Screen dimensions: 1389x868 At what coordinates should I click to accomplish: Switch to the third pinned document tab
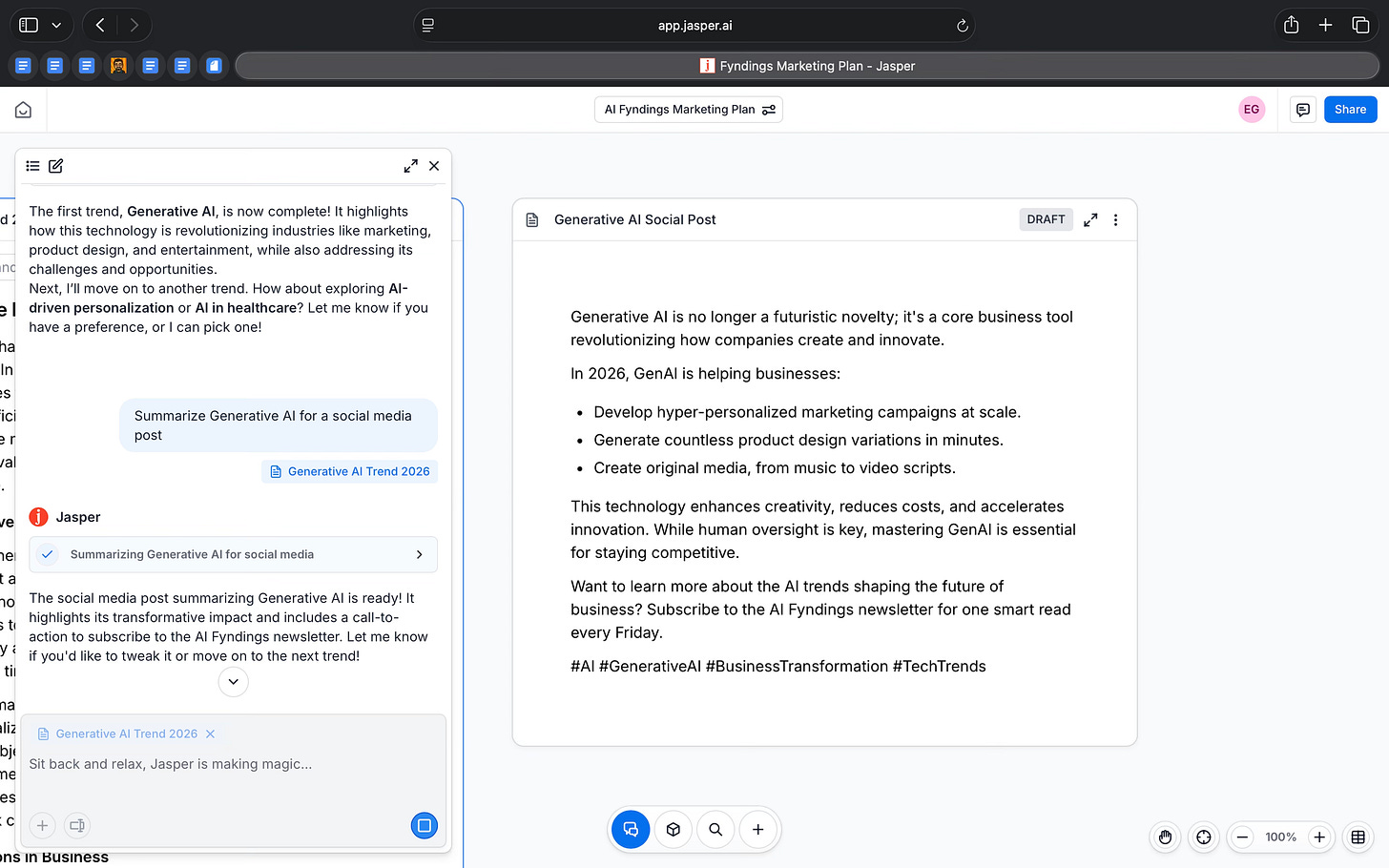tap(87, 66)
